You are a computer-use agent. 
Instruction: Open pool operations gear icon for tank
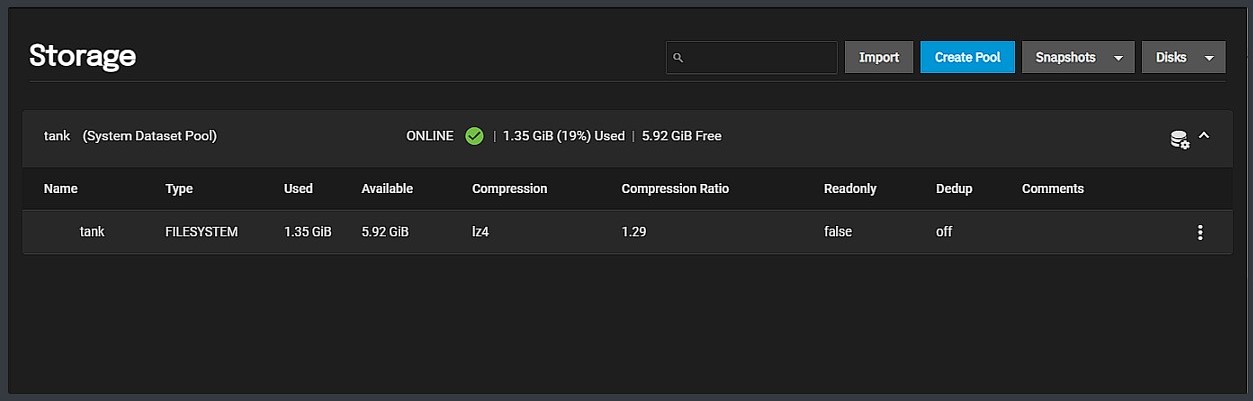(x=1179, y=139)
